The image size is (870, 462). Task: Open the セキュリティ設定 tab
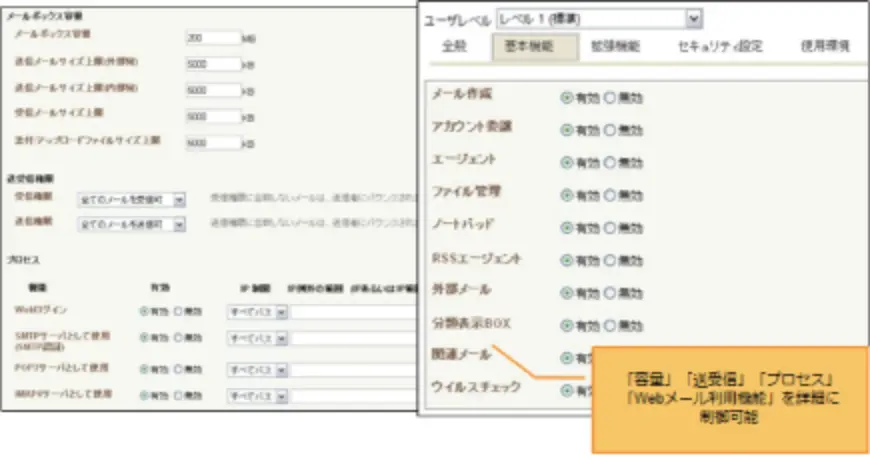pos(719,46)
